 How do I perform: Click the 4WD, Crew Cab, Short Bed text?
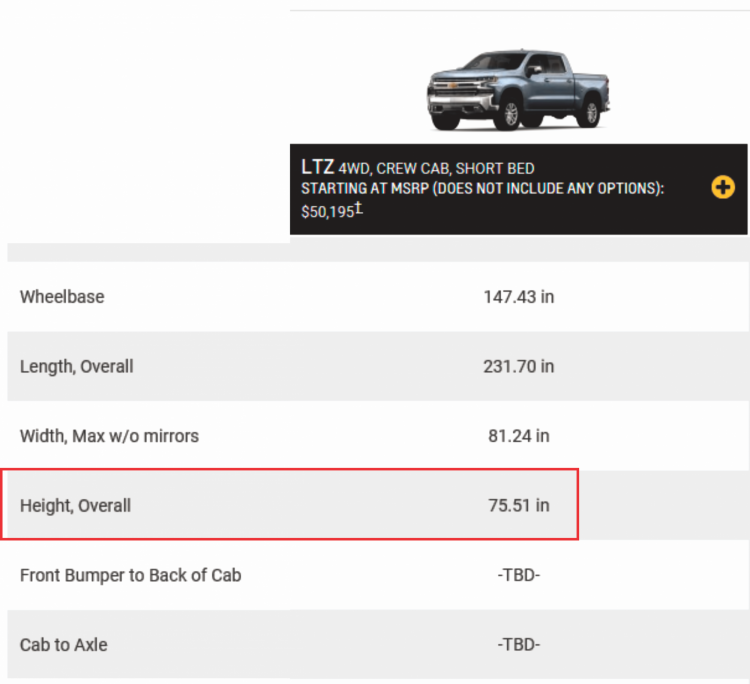click(x=436, y=169)
